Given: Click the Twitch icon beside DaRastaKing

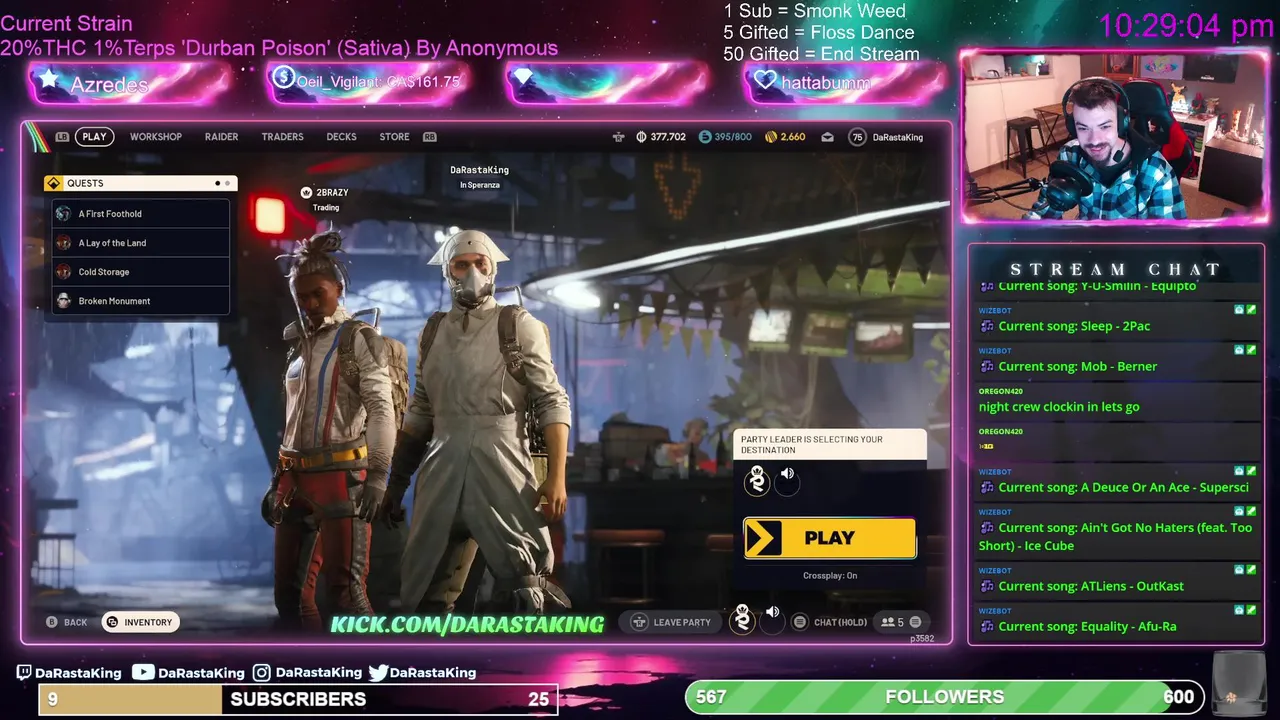Looking at the screenshot, I should coord(24,673).
